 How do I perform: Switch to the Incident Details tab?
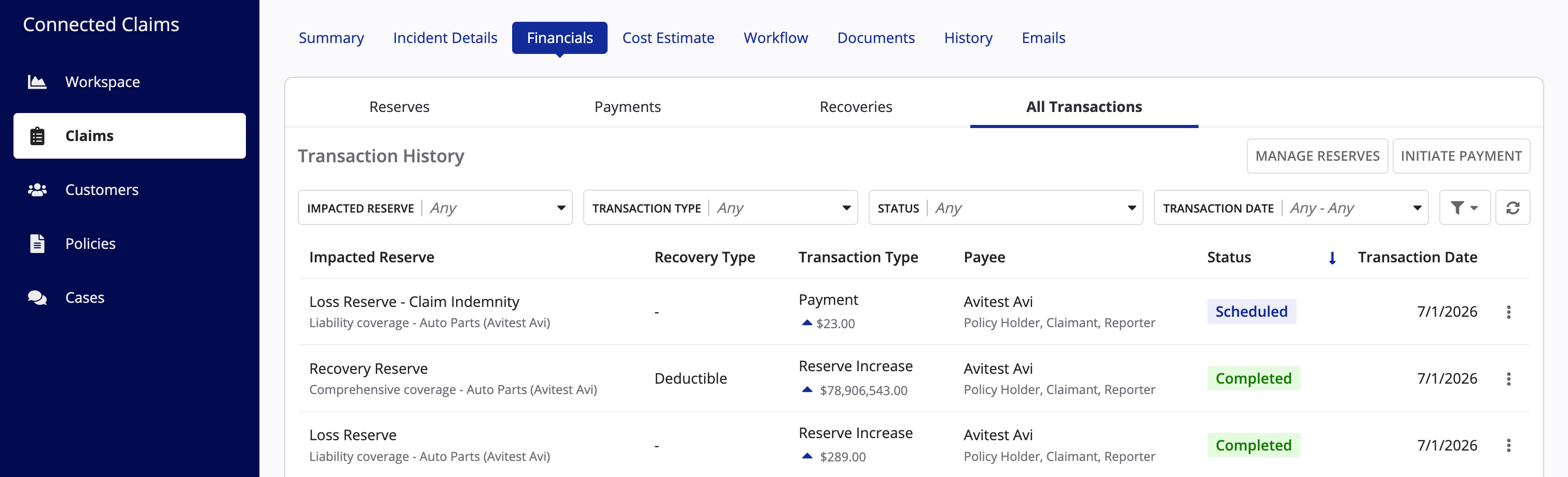pos(445,38)
